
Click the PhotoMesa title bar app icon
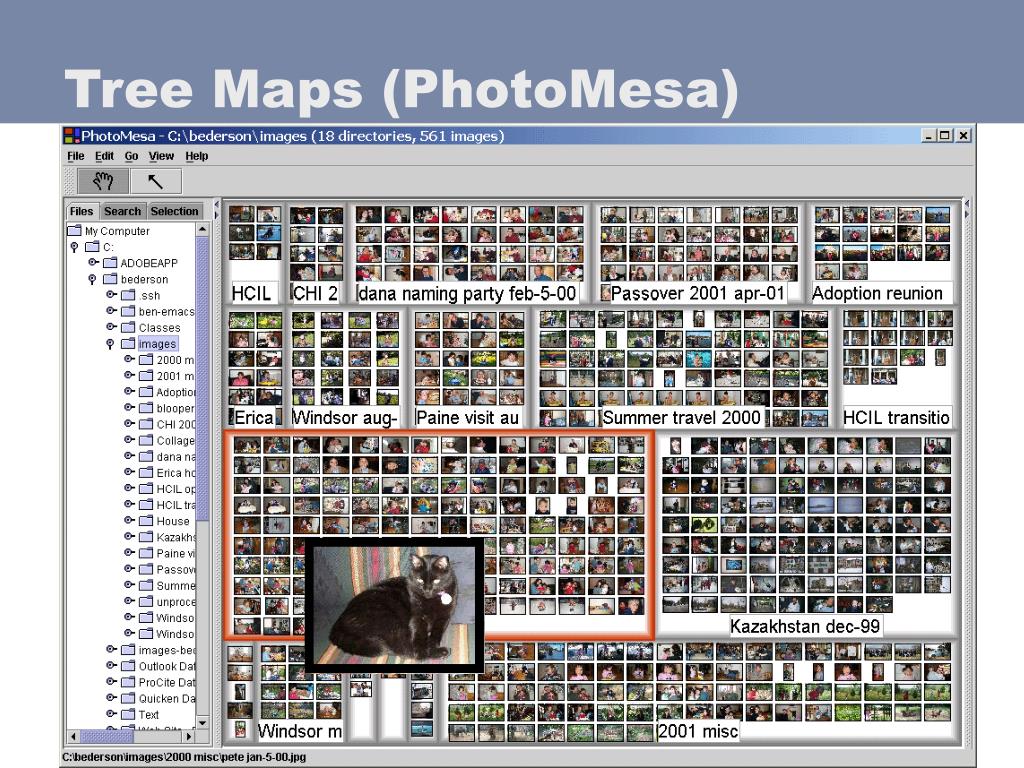(71, 136)
